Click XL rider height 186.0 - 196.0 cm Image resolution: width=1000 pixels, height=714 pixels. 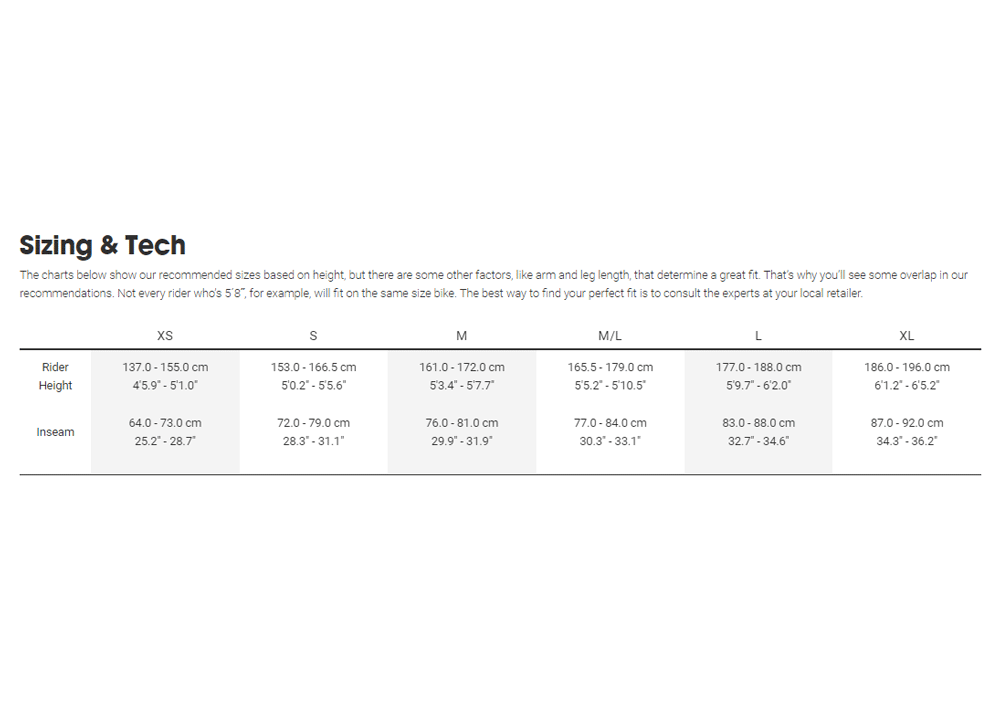pos(906,367)
